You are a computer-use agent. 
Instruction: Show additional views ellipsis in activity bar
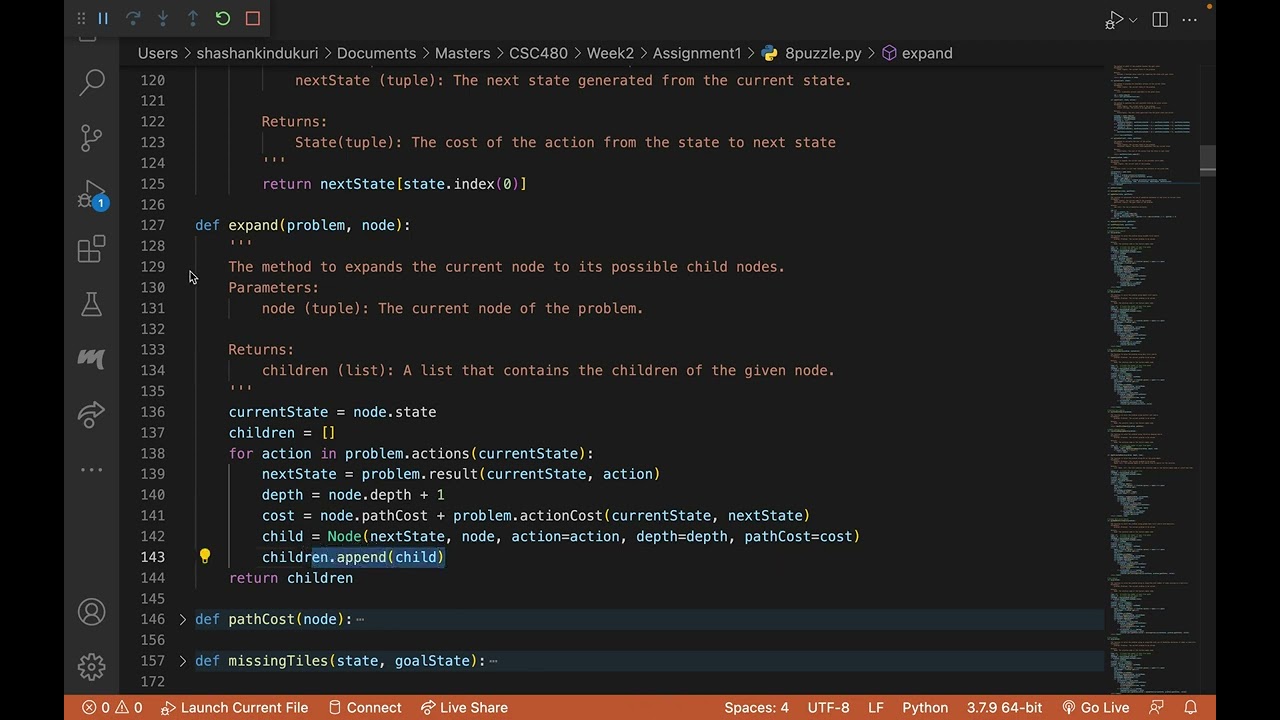click(92, 469)
